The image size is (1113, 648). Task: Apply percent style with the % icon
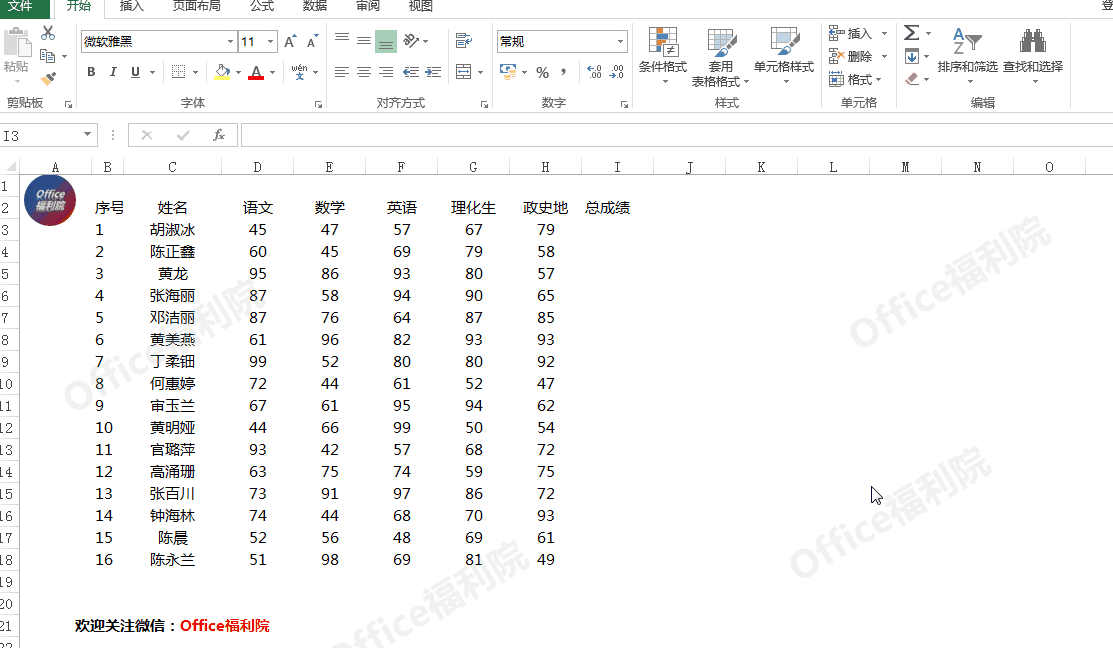click(542, 72)
